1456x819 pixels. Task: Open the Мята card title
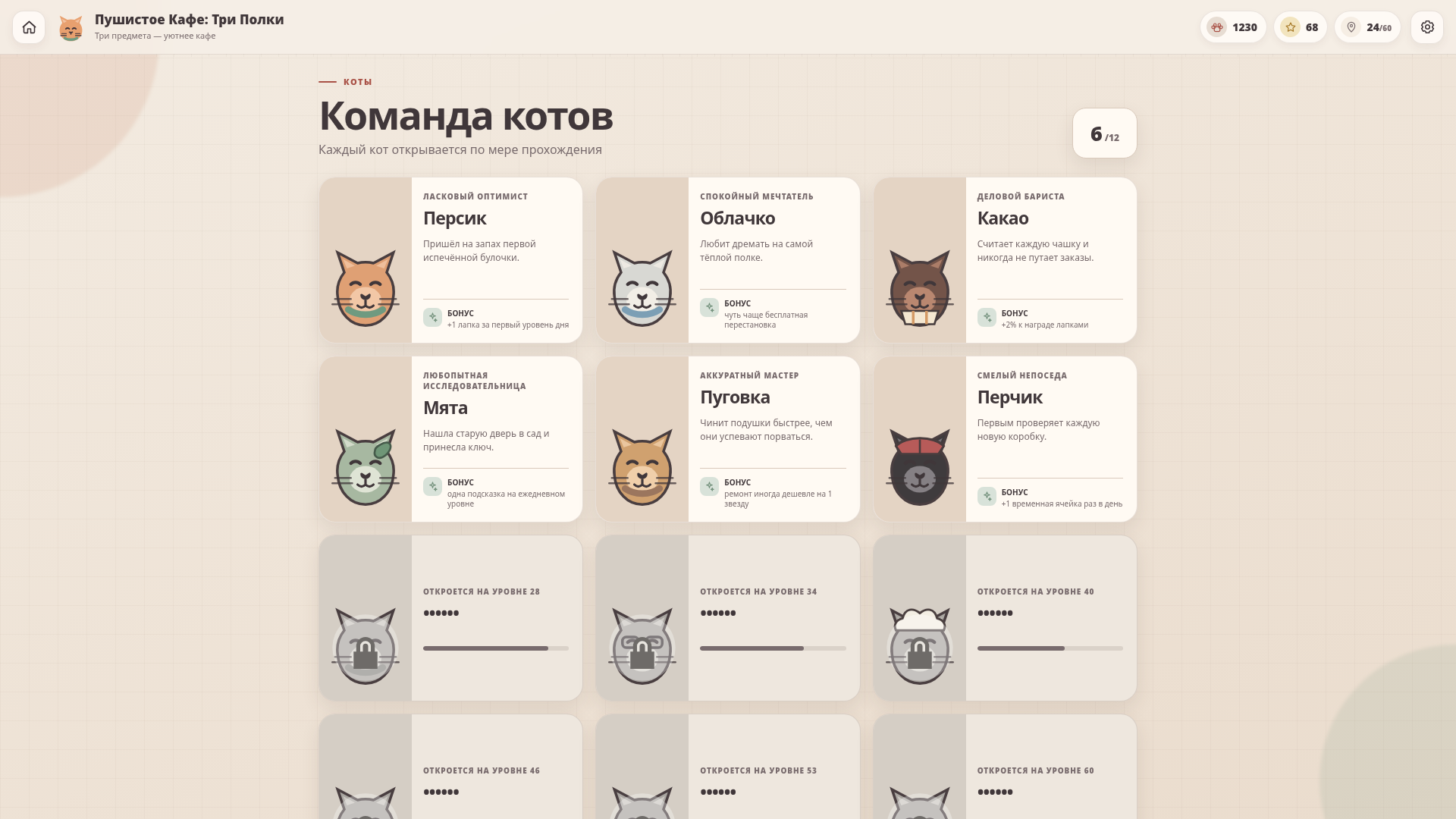(x=445, y=408)
